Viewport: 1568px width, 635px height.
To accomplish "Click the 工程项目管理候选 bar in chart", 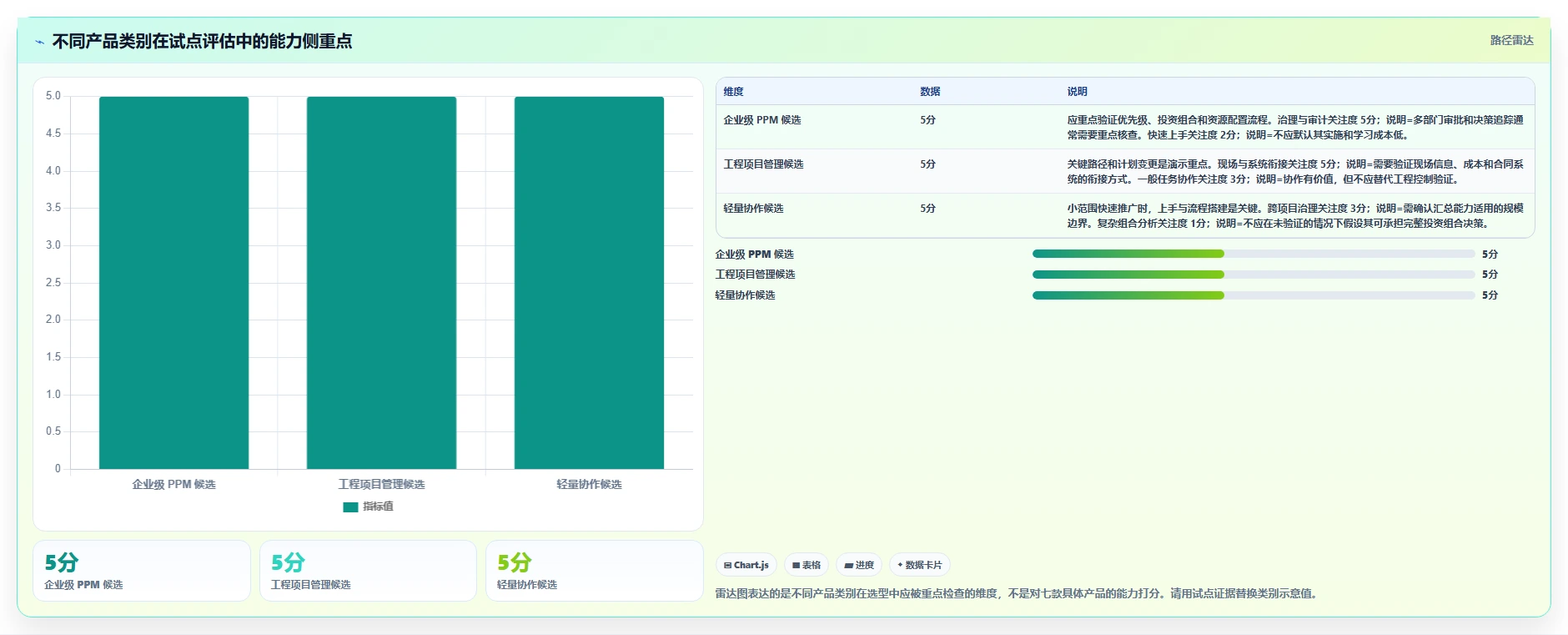I will tap(381, 283).
